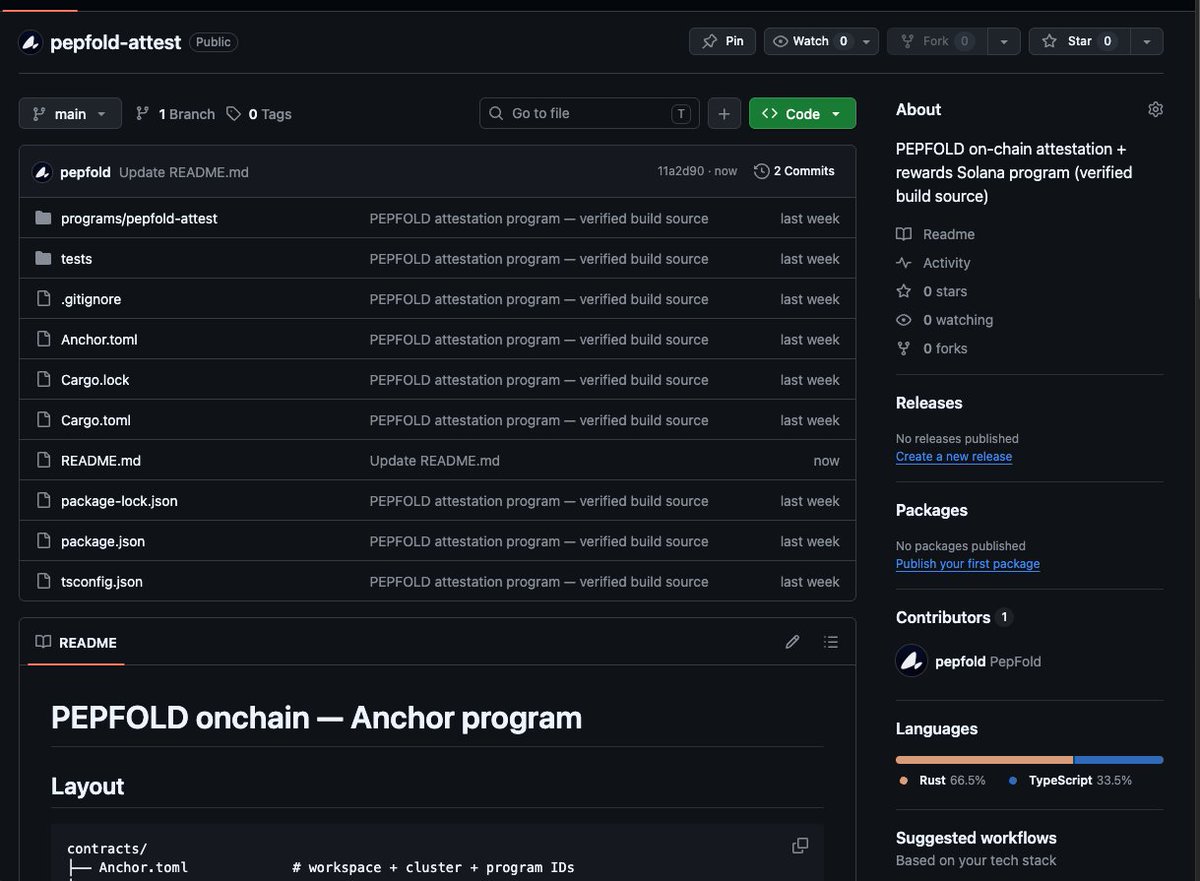
Task: Click the file icon of Cargo.lock row
Action: 43,380
